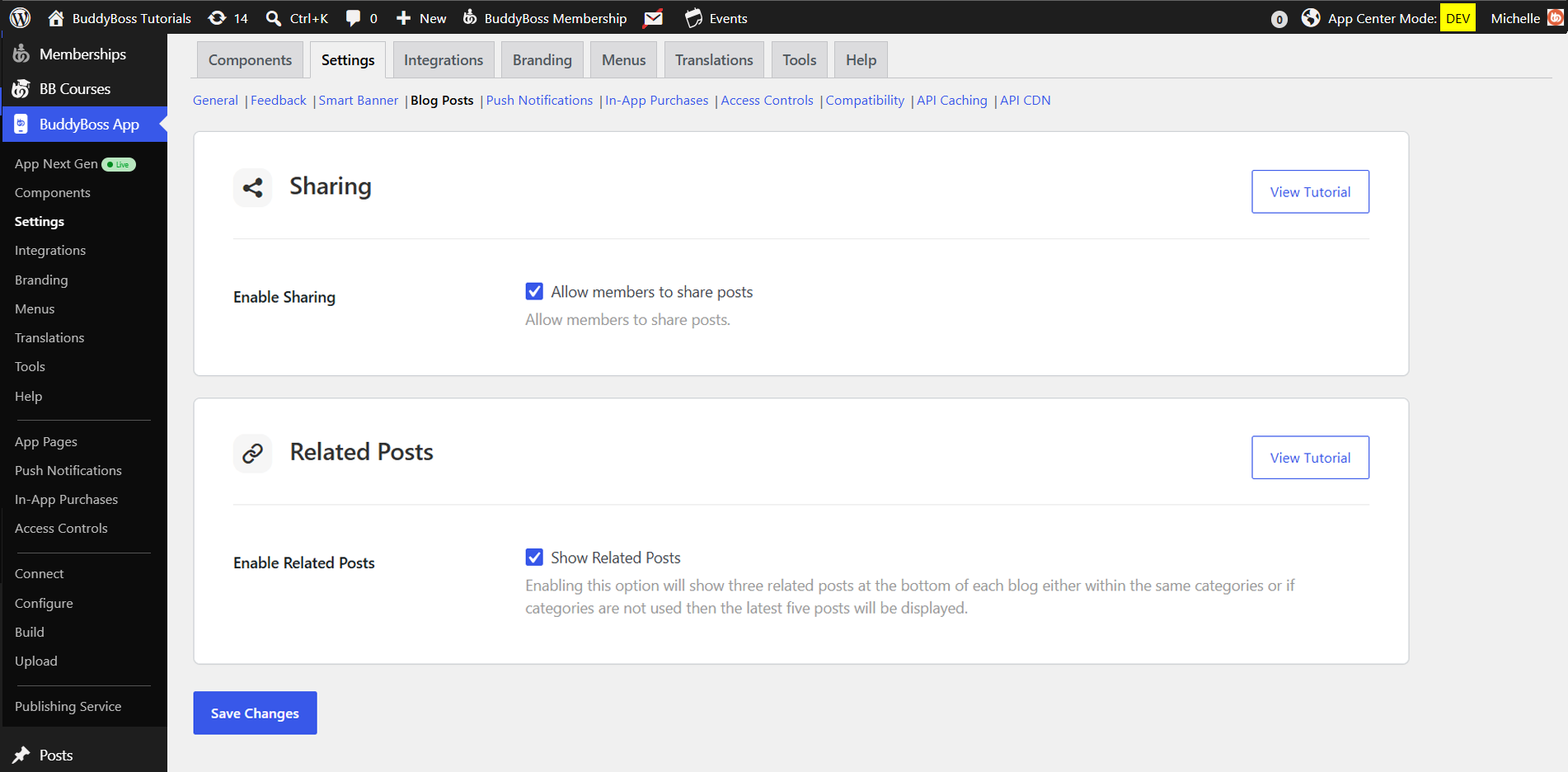
Task: Click the notification count 0 badge
Action: point(1279,19)
